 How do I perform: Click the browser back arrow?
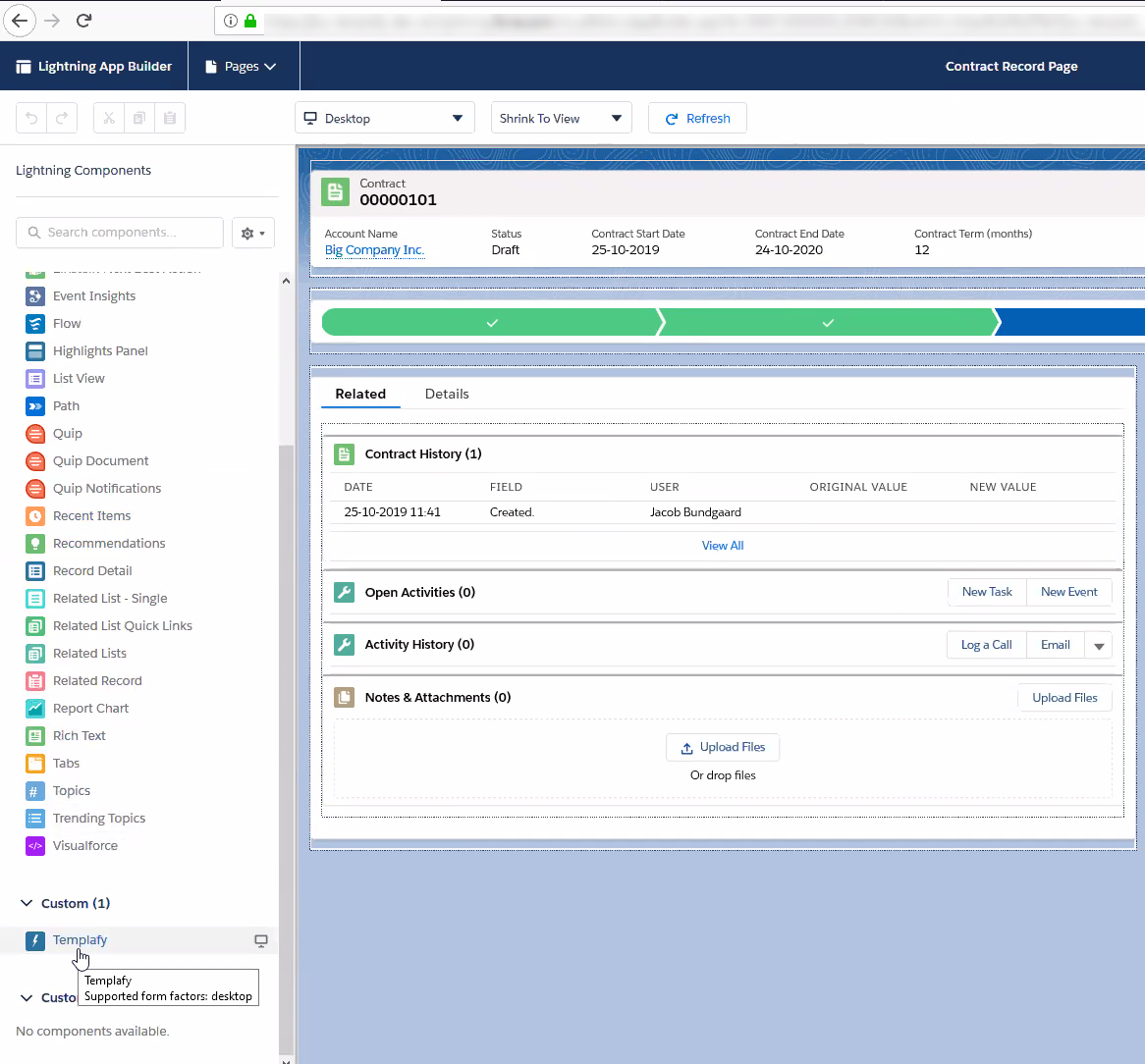(x=20, y=21)
